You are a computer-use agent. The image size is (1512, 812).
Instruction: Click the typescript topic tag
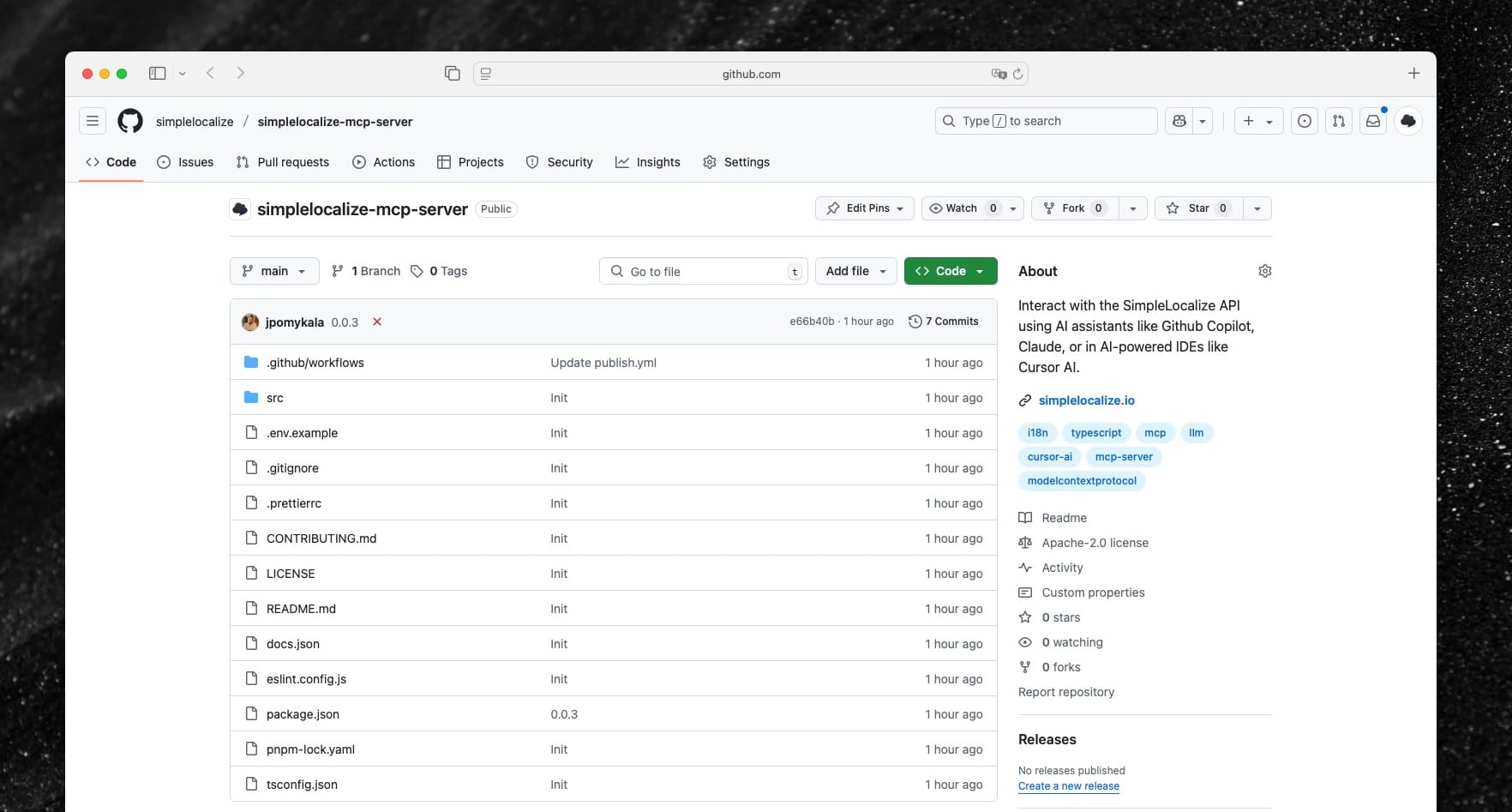[x=1096, y=433]
